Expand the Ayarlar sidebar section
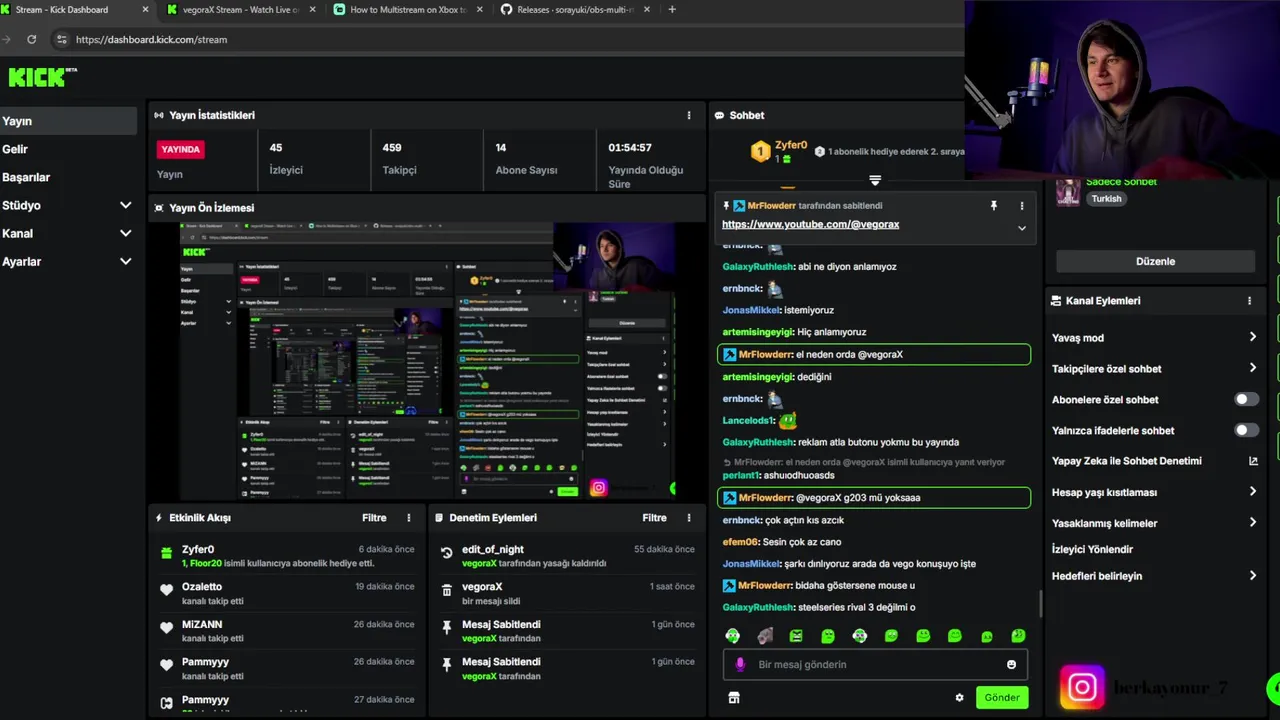 point(125,261)
